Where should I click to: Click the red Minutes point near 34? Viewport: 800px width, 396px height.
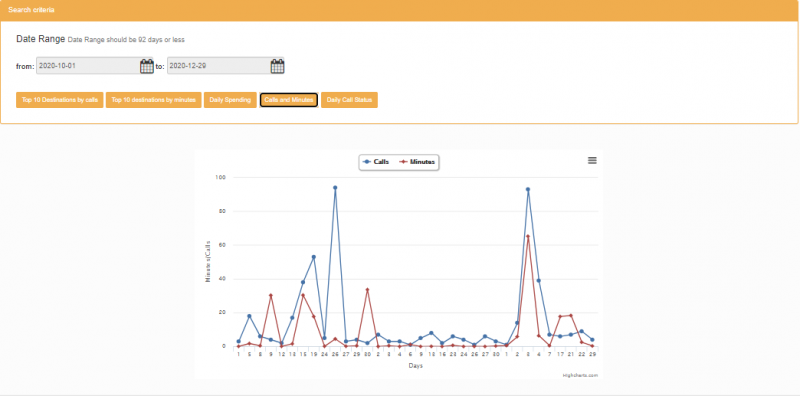(x=367, y=290)
